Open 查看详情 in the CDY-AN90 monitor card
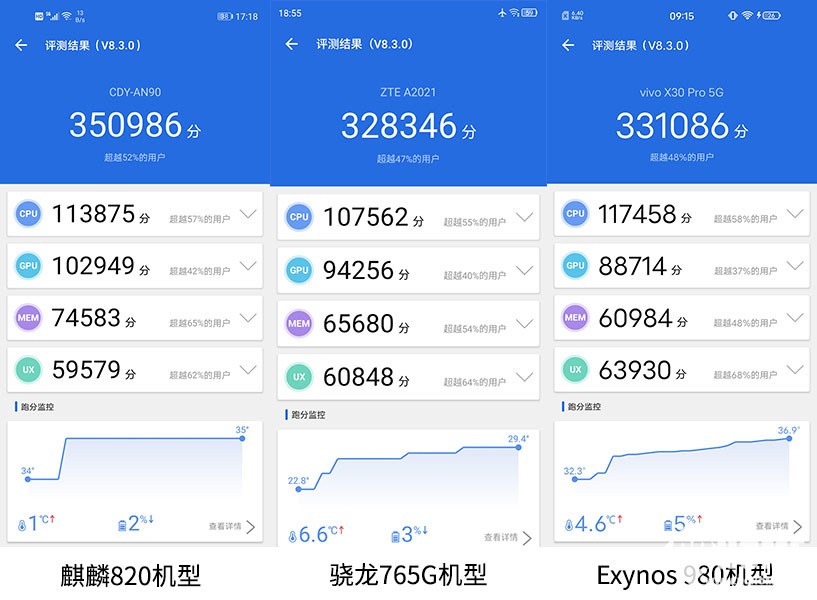Screen dimensions: 817x600 (x=232, y=527)
